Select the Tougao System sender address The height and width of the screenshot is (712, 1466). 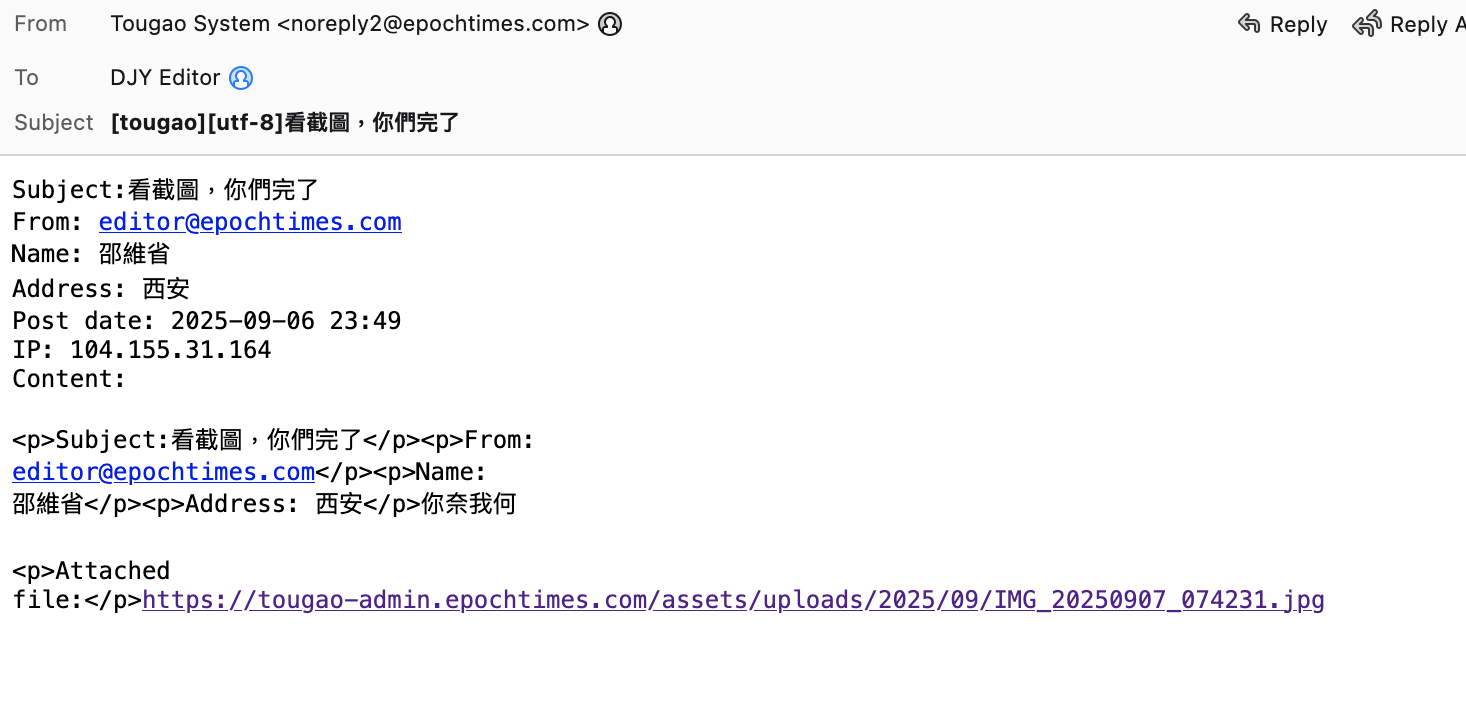(349, 25)
